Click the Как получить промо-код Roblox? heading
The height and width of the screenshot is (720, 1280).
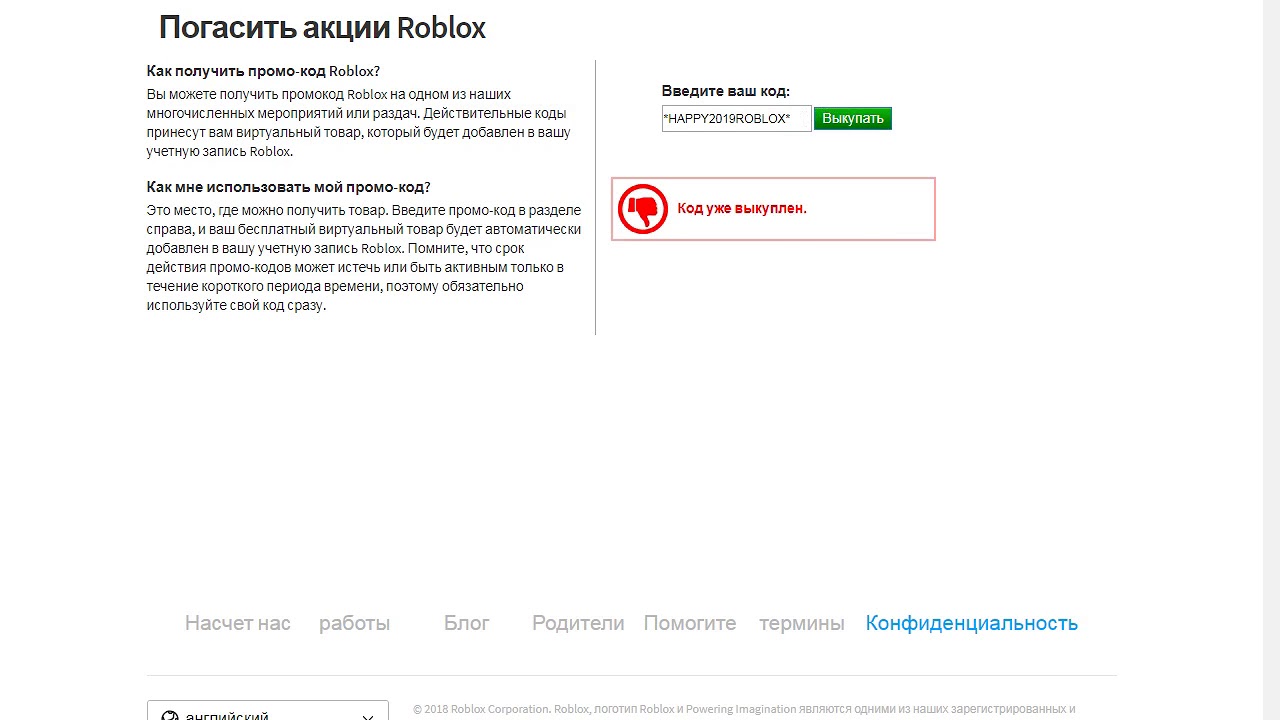263,71
